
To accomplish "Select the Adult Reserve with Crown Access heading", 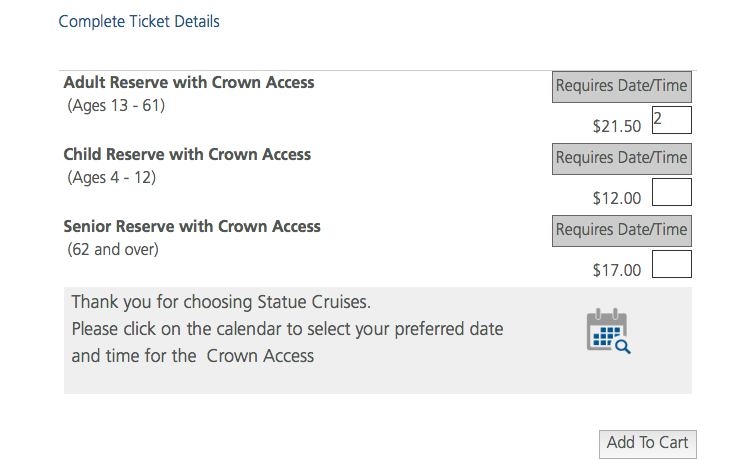I will 189,83.
